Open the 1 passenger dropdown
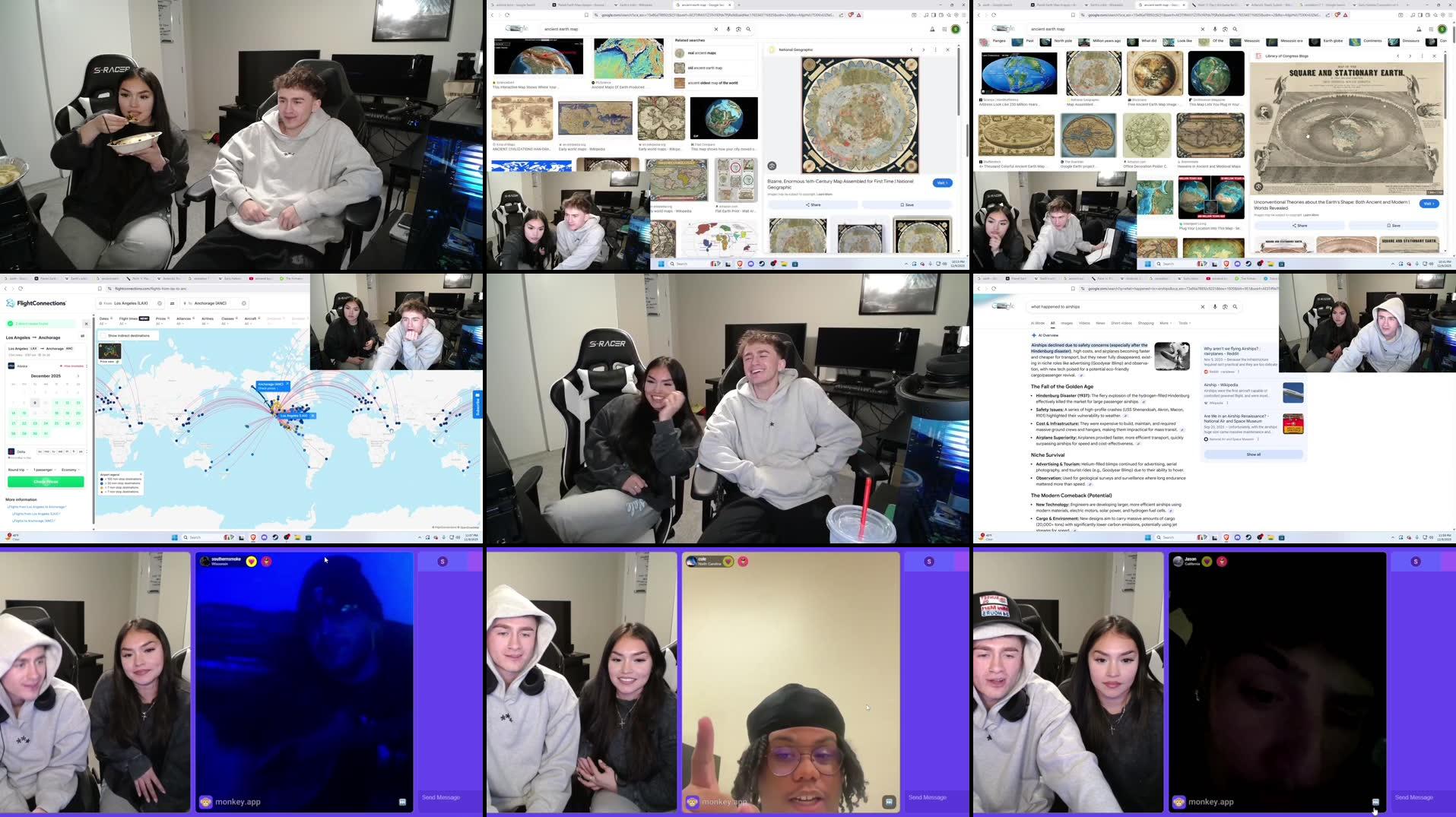 [x=44, y=470]
